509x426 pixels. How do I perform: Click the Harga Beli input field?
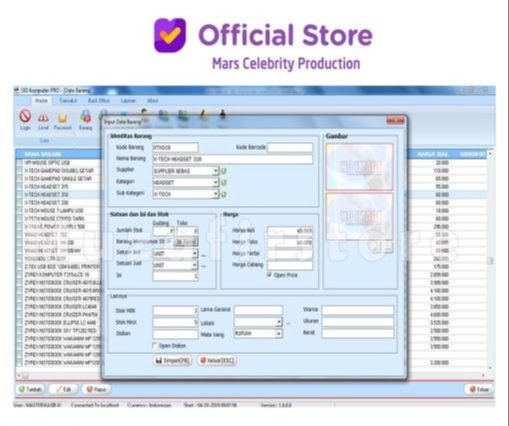pyautogui.click(x=290, y=231)
